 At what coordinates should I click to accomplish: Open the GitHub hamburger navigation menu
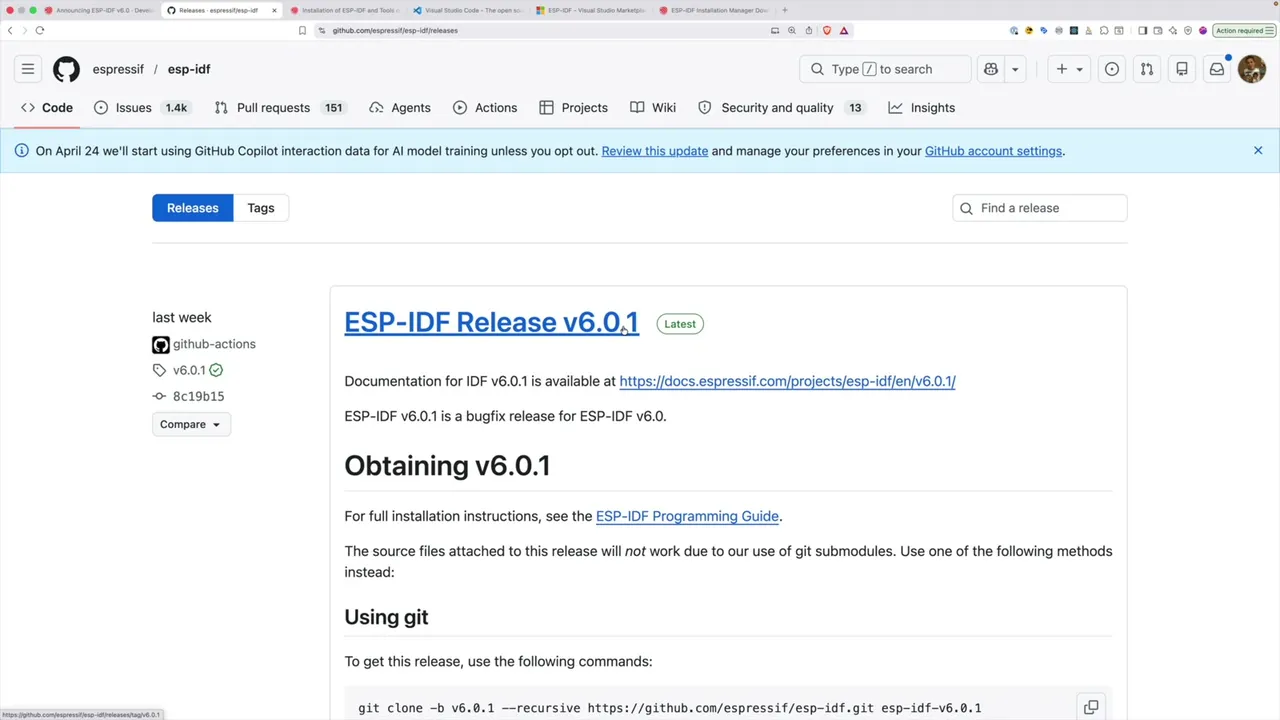tap(28, 69)
